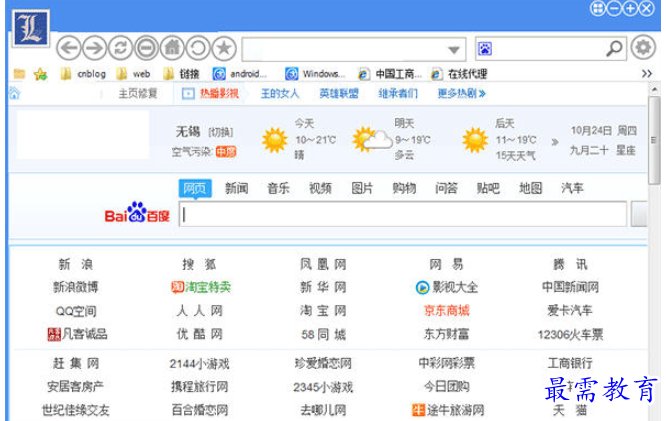Click the Baidu paw search engine icon

pyautogui.click(x=485, y=49)
